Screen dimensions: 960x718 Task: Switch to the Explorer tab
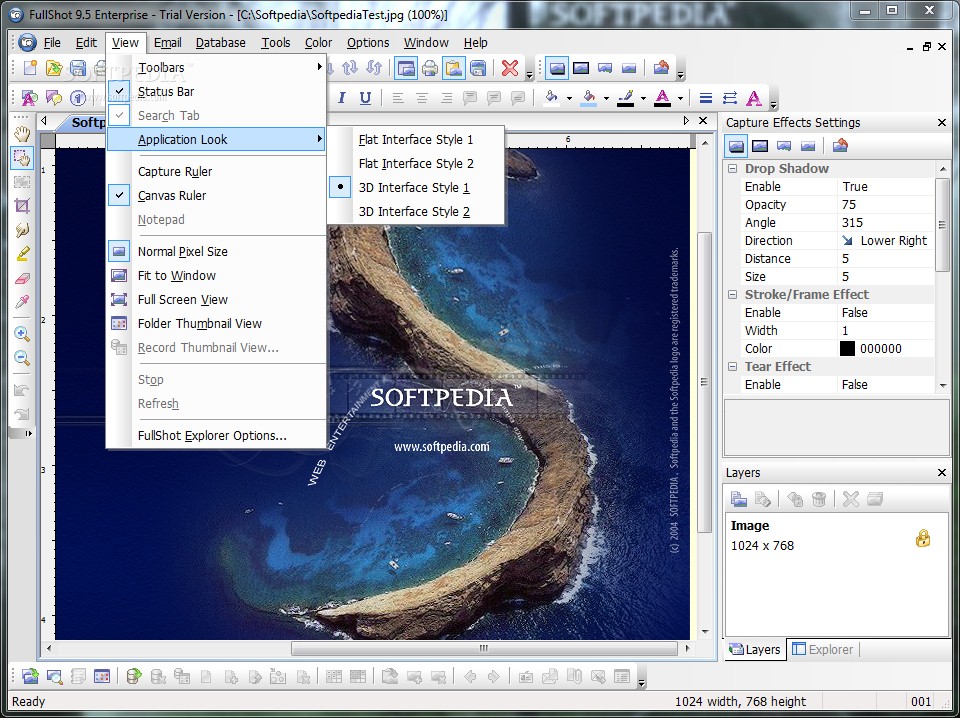(x=822, y=649)
